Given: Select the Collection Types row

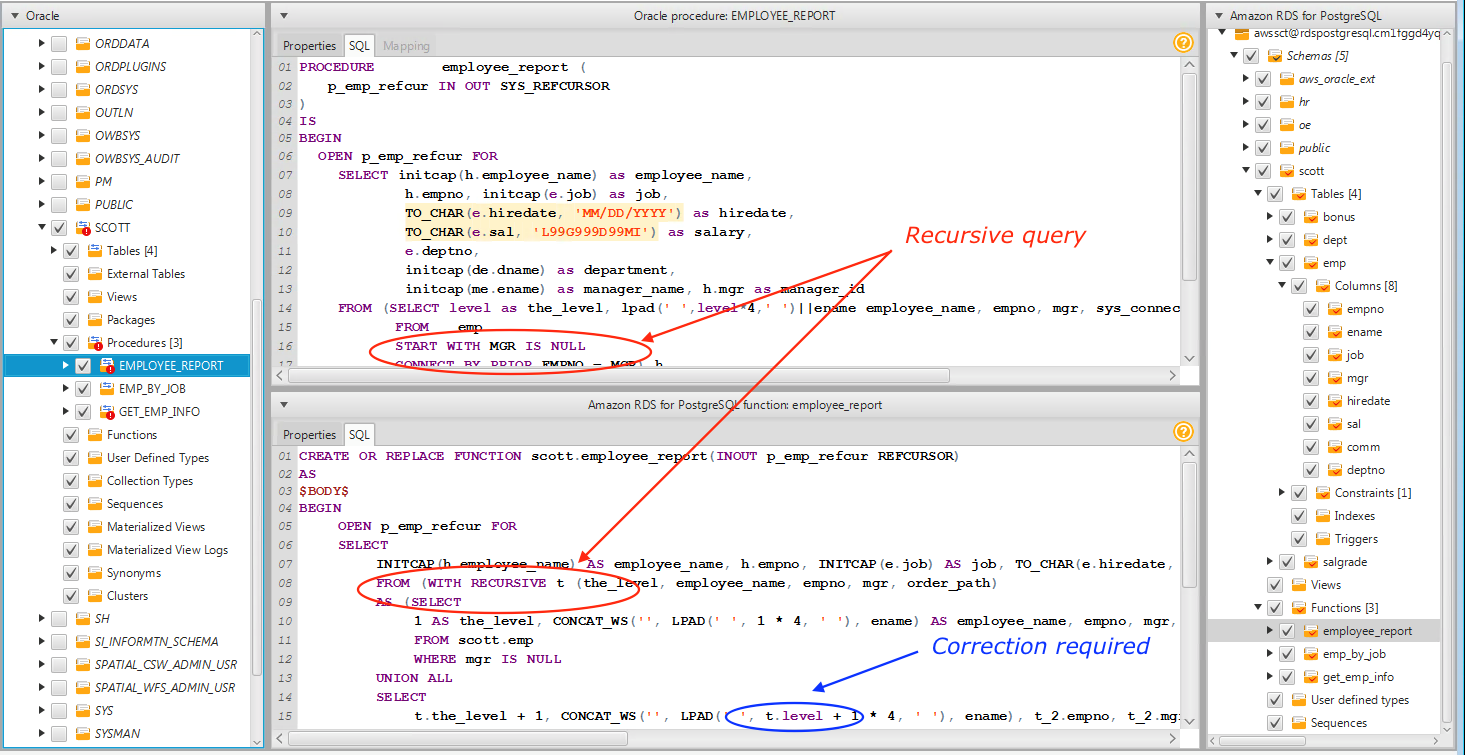Looking at the screenshot, I should click(149, 481).
